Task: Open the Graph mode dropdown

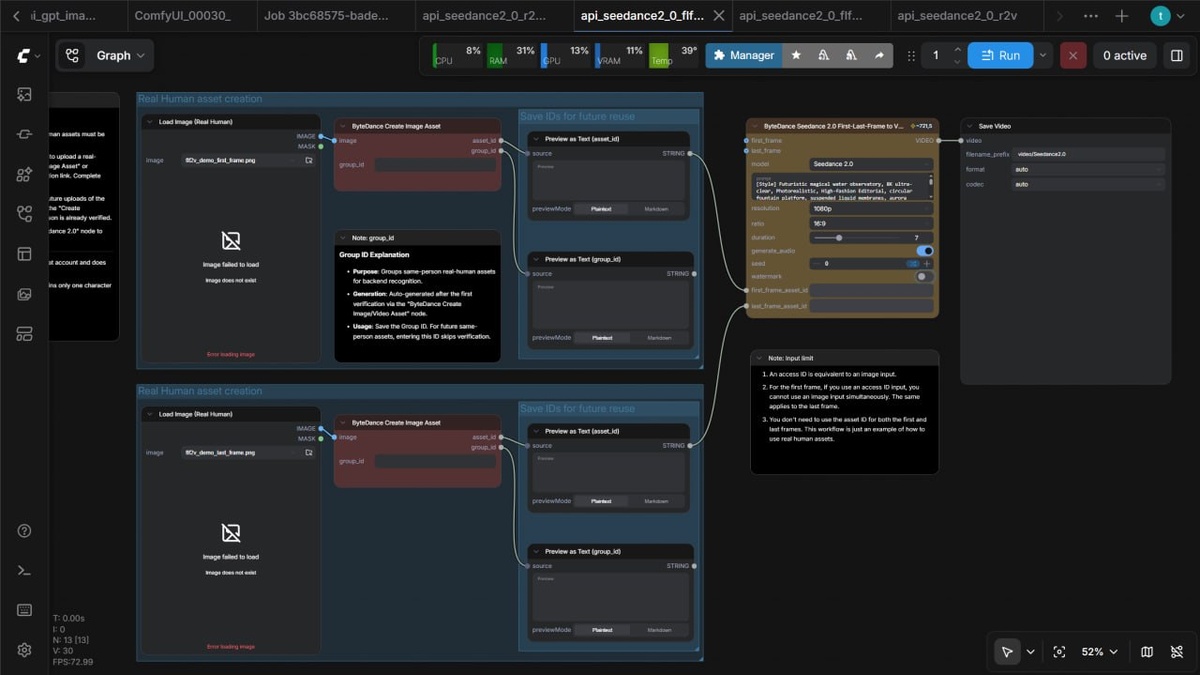Action: 105,56
